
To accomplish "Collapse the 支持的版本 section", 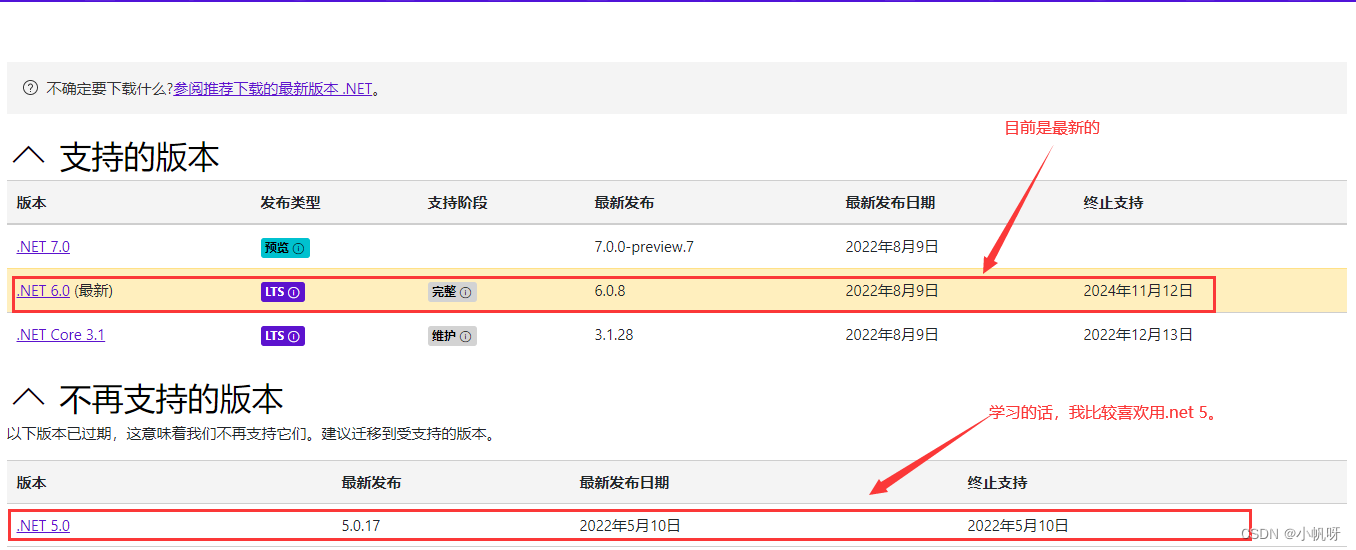I will pyautogui.click(x=28, y=155).
